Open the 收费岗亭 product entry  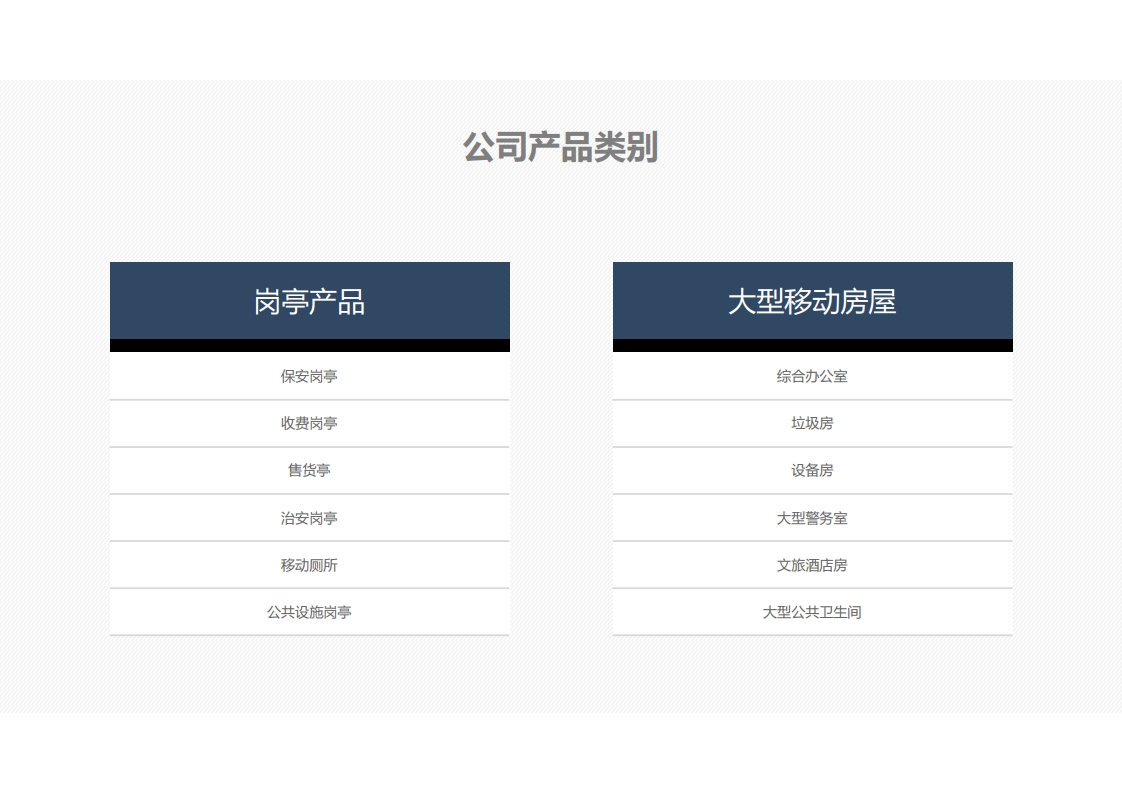click(x=309, y=423)
